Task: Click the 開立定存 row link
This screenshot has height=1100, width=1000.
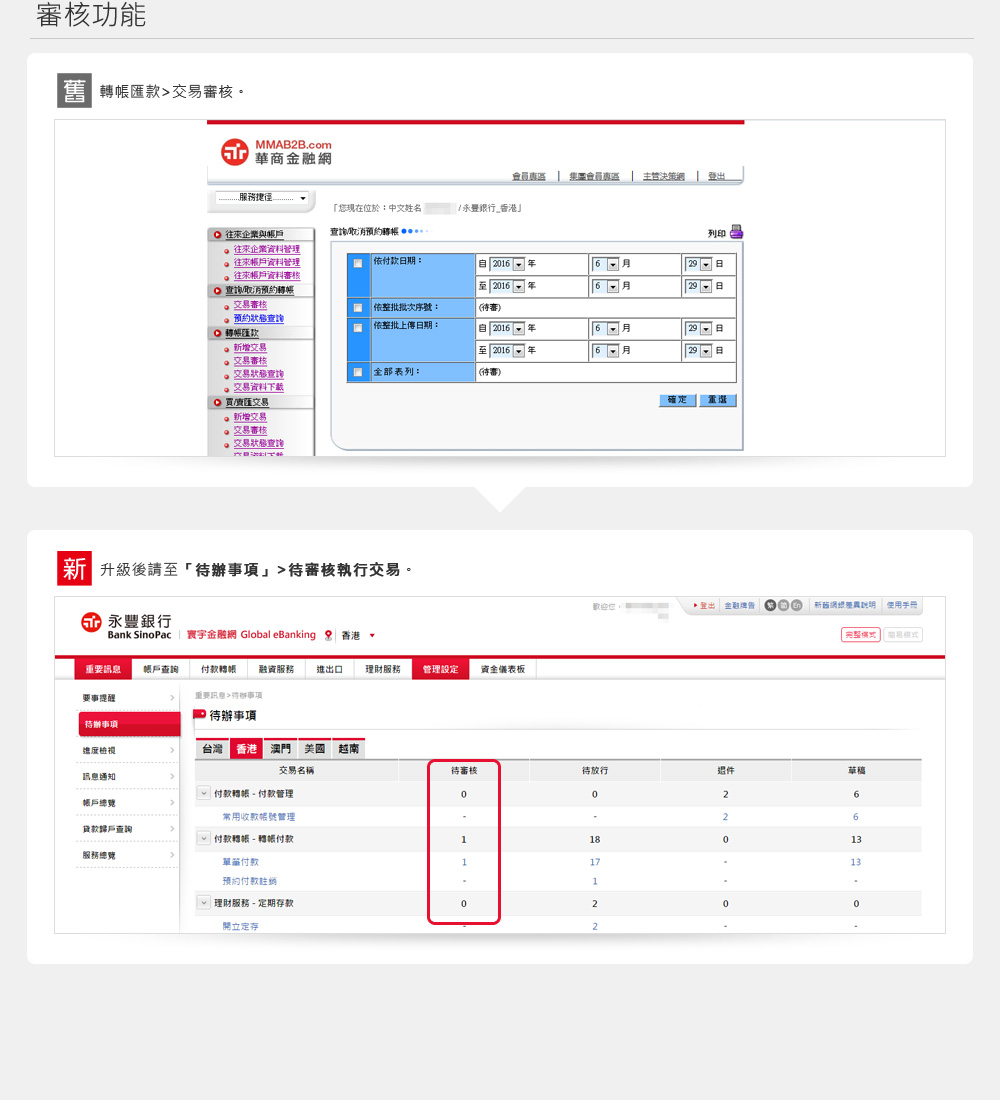Action: pyautogui.click(x=241, y=927)
